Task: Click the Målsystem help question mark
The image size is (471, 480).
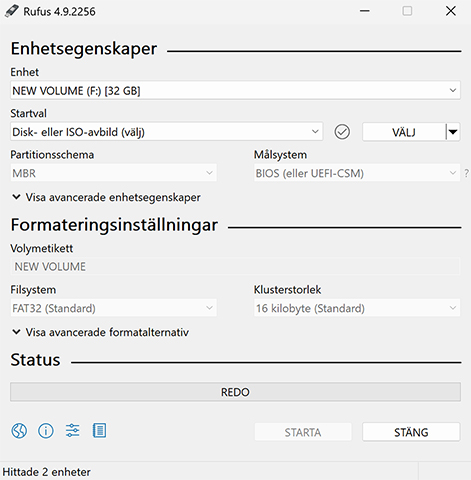Action: (x=466, y=173)
